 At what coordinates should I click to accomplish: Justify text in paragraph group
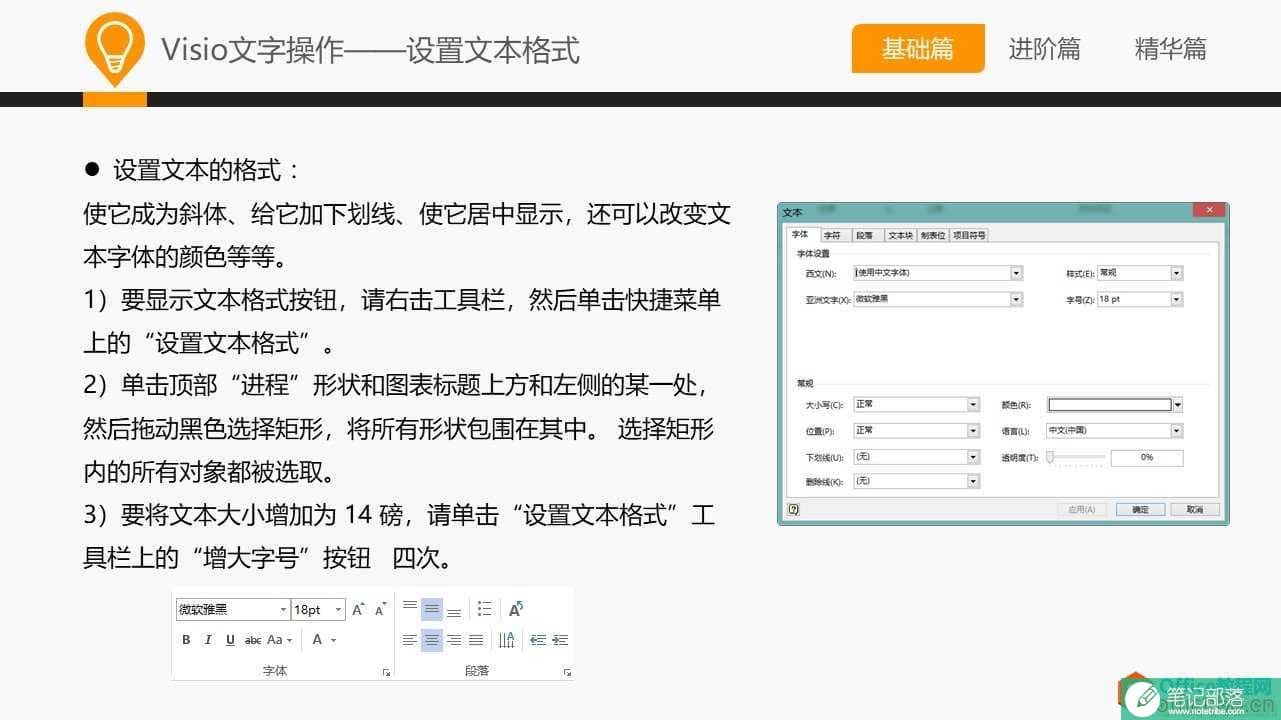coord(476,640)
